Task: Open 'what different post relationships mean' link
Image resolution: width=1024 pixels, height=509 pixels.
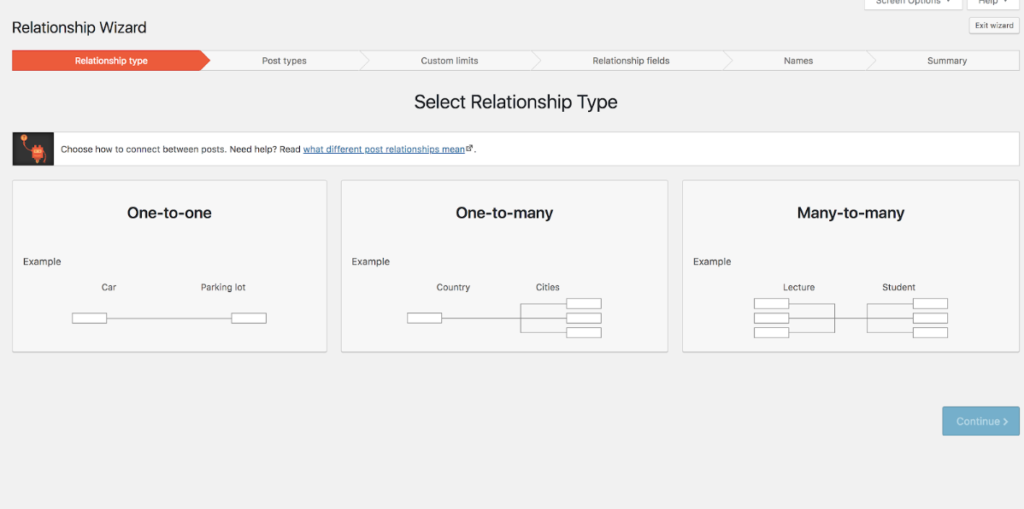Action: click(384, 149)
